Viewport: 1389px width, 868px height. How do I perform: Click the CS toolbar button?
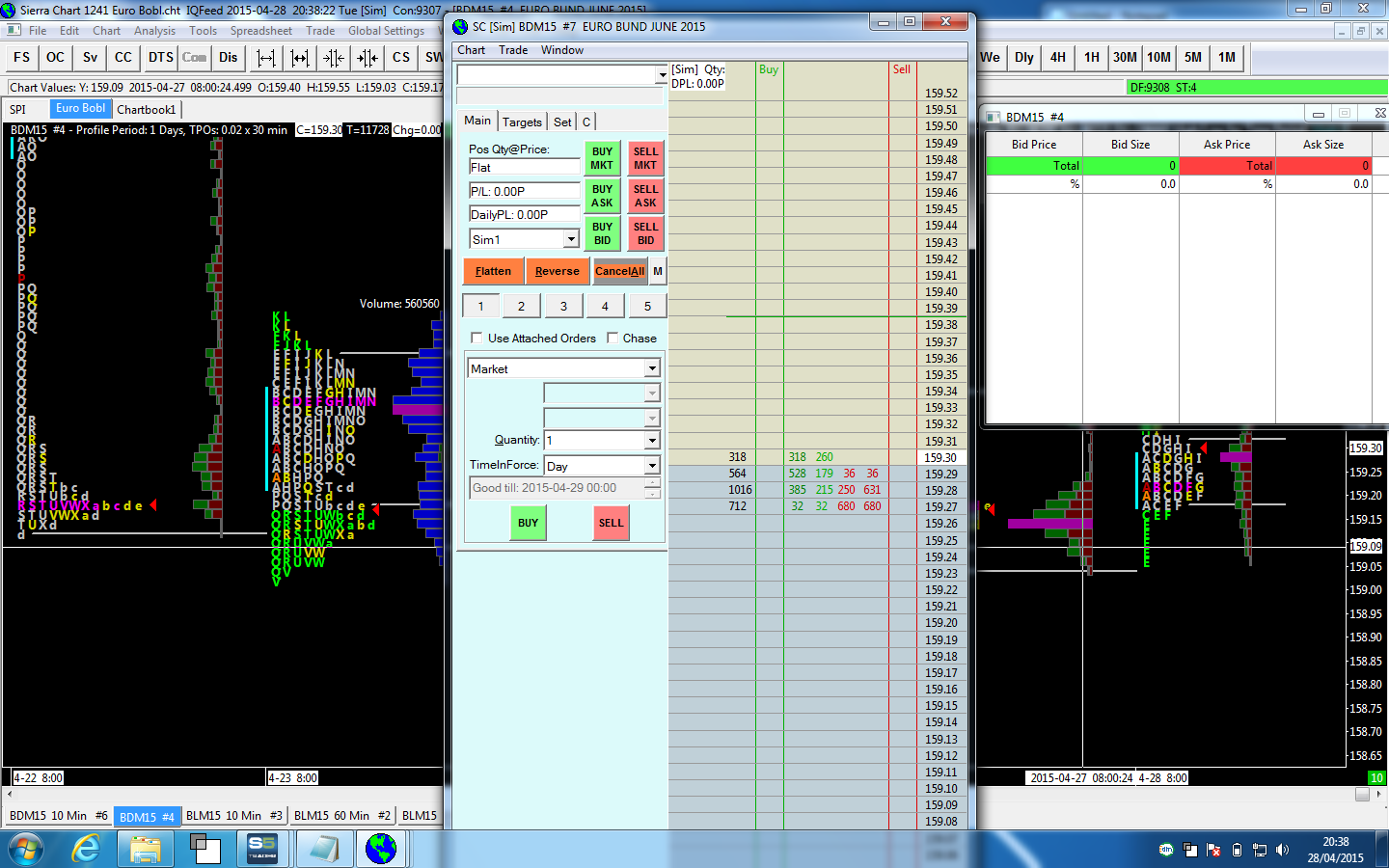[401, 58]
